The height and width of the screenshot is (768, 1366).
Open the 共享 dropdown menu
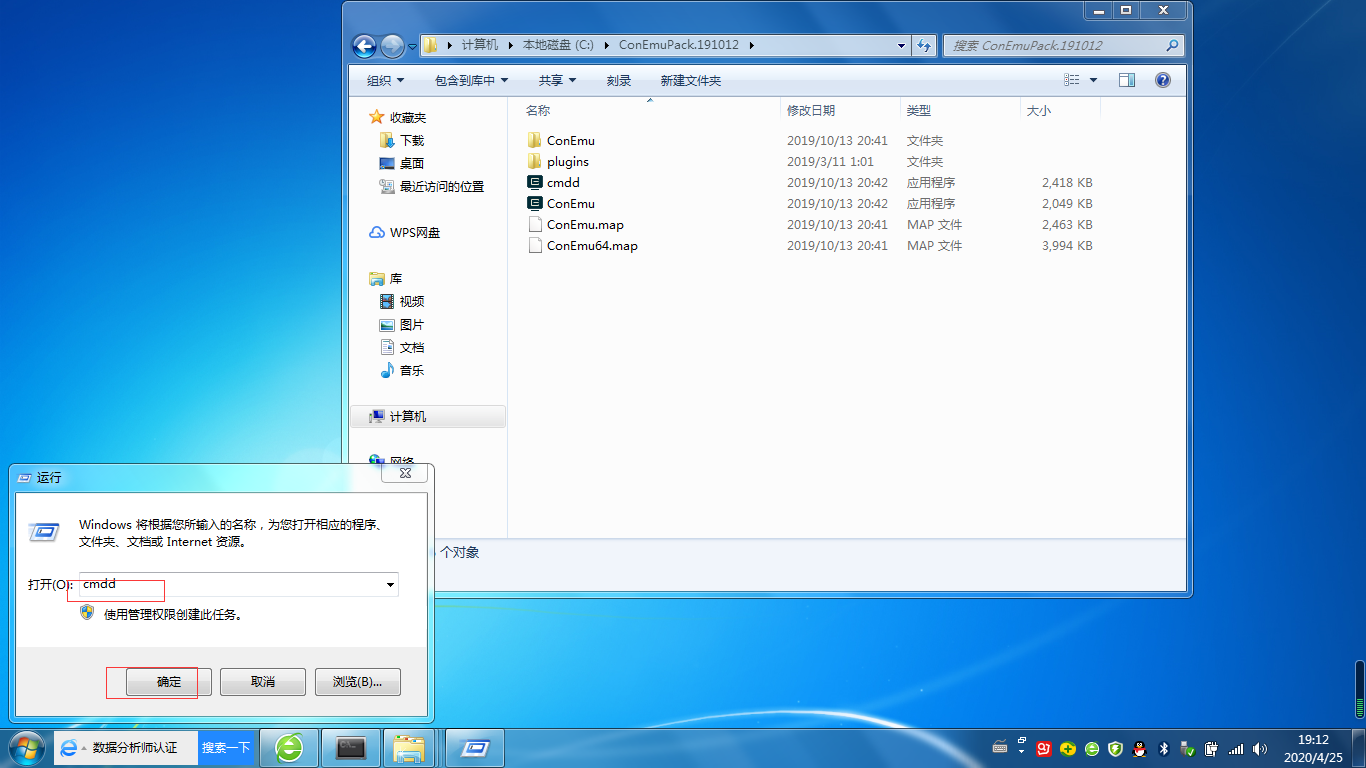coord(558,80)
